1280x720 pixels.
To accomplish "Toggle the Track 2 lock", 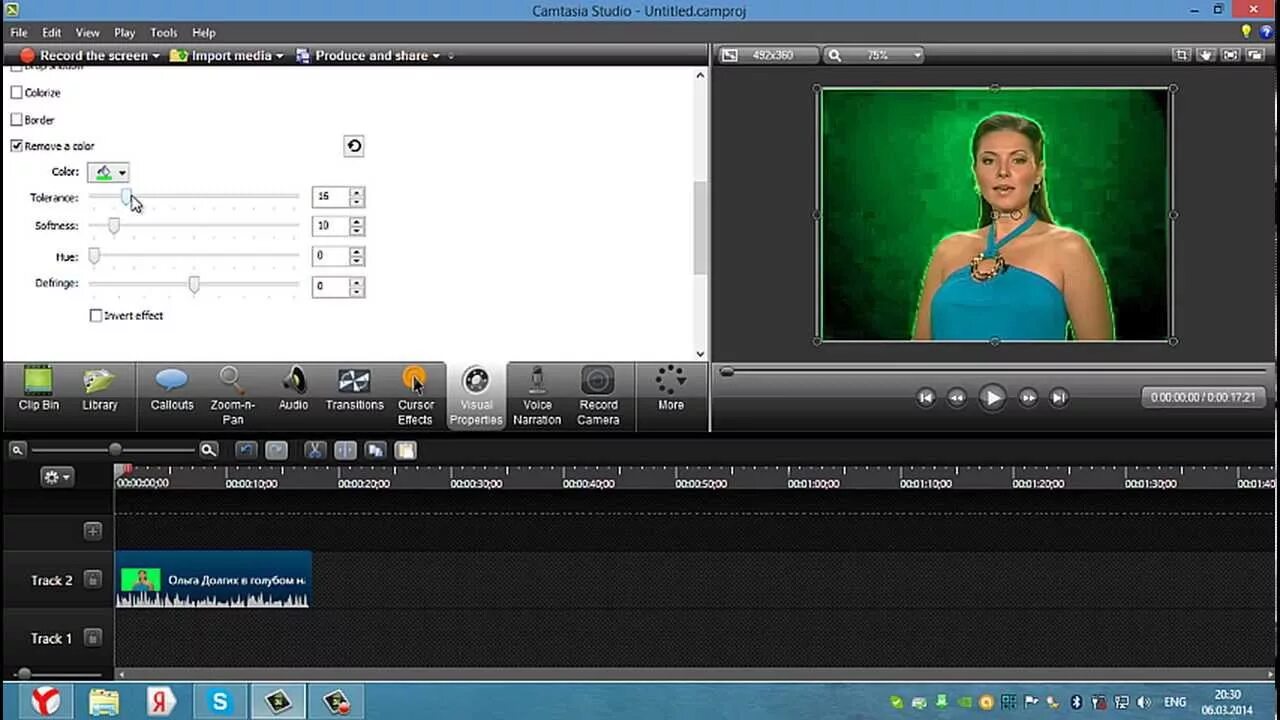I will 93,579.
